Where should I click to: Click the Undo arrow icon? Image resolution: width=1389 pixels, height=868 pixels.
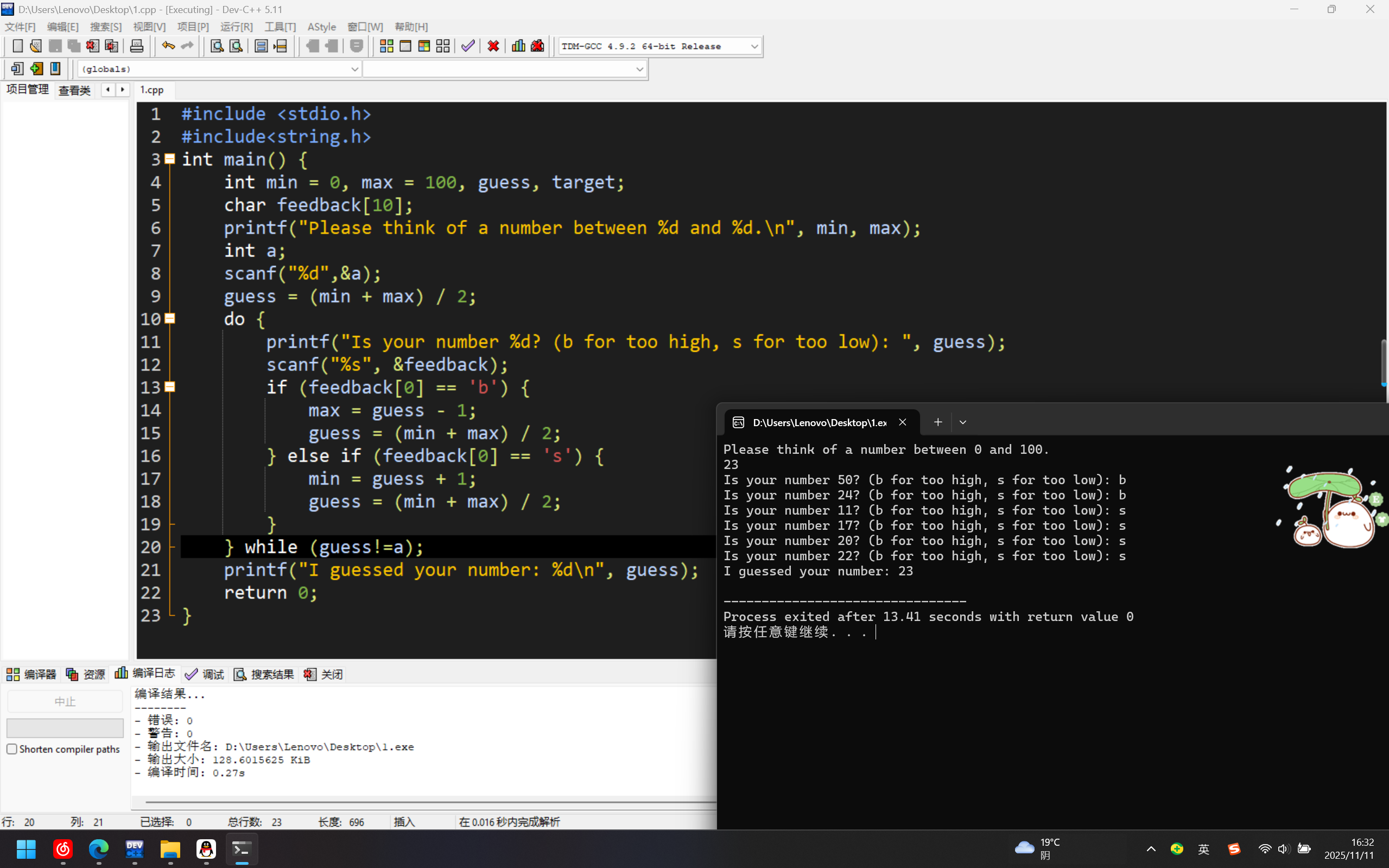(x=168, y=46)
